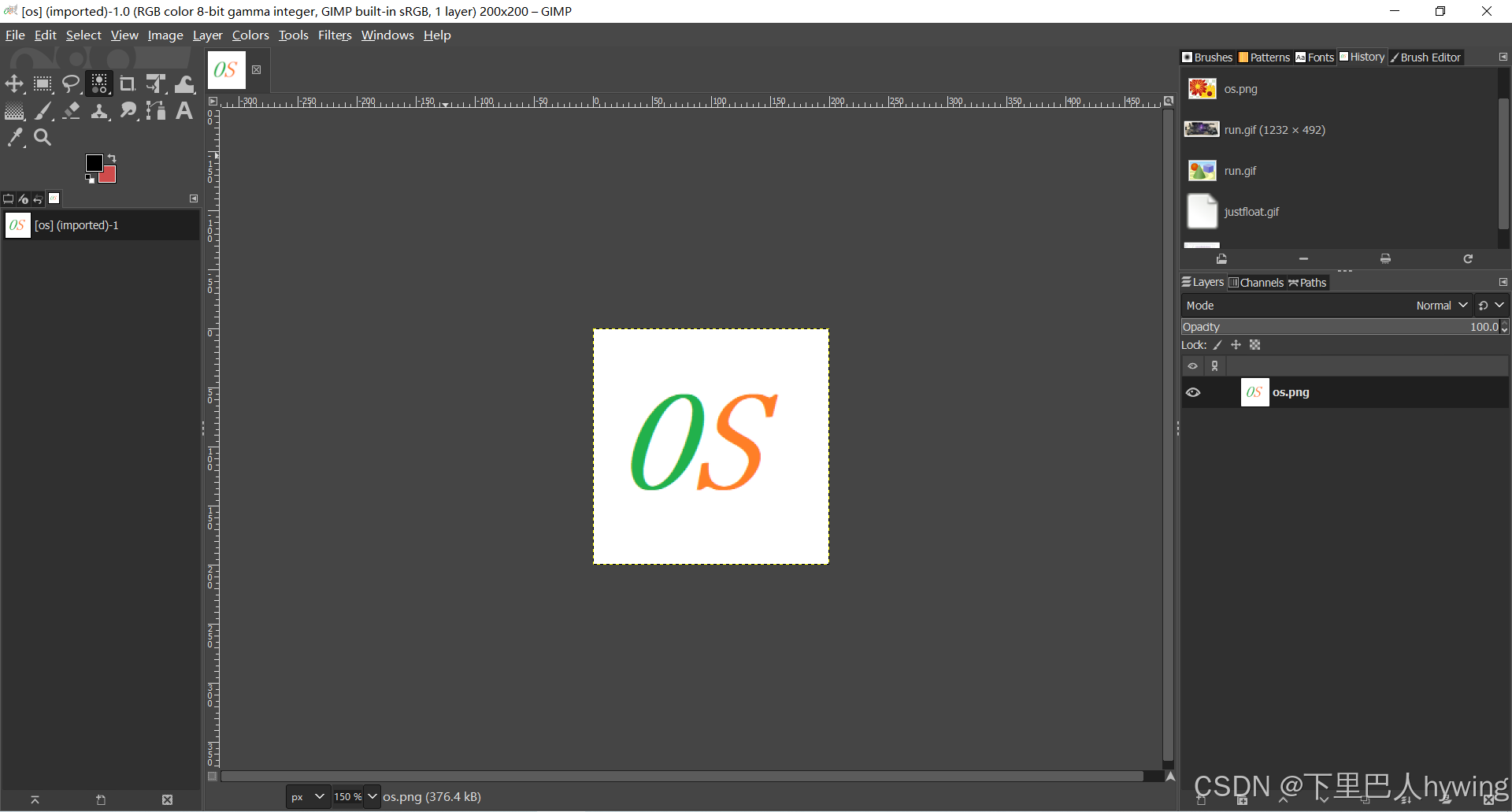Screen dimensions: 1512x812
Task: Select the Eraser tool
Action: [71, 111]
